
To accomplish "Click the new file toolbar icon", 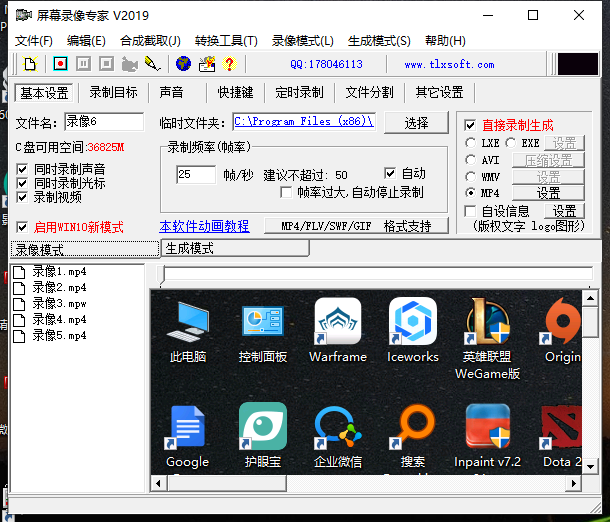I will click(x=30, y=64).
